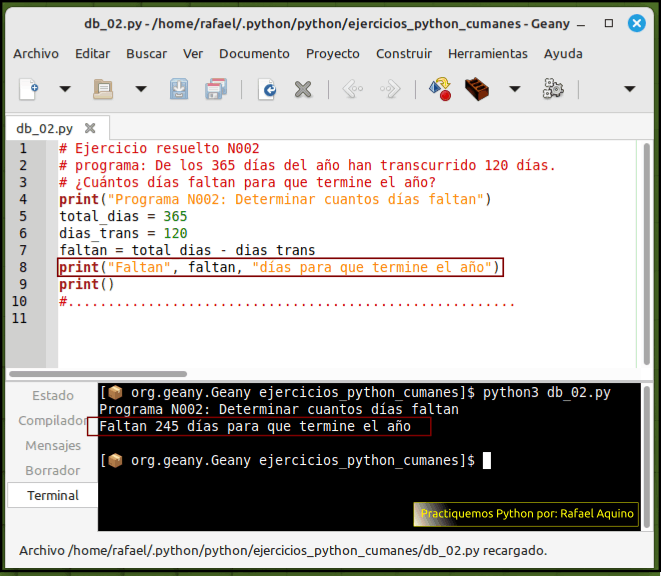Click the Save All icon
This screenshot has width=661, height=576.
click(x=216, y=89)
